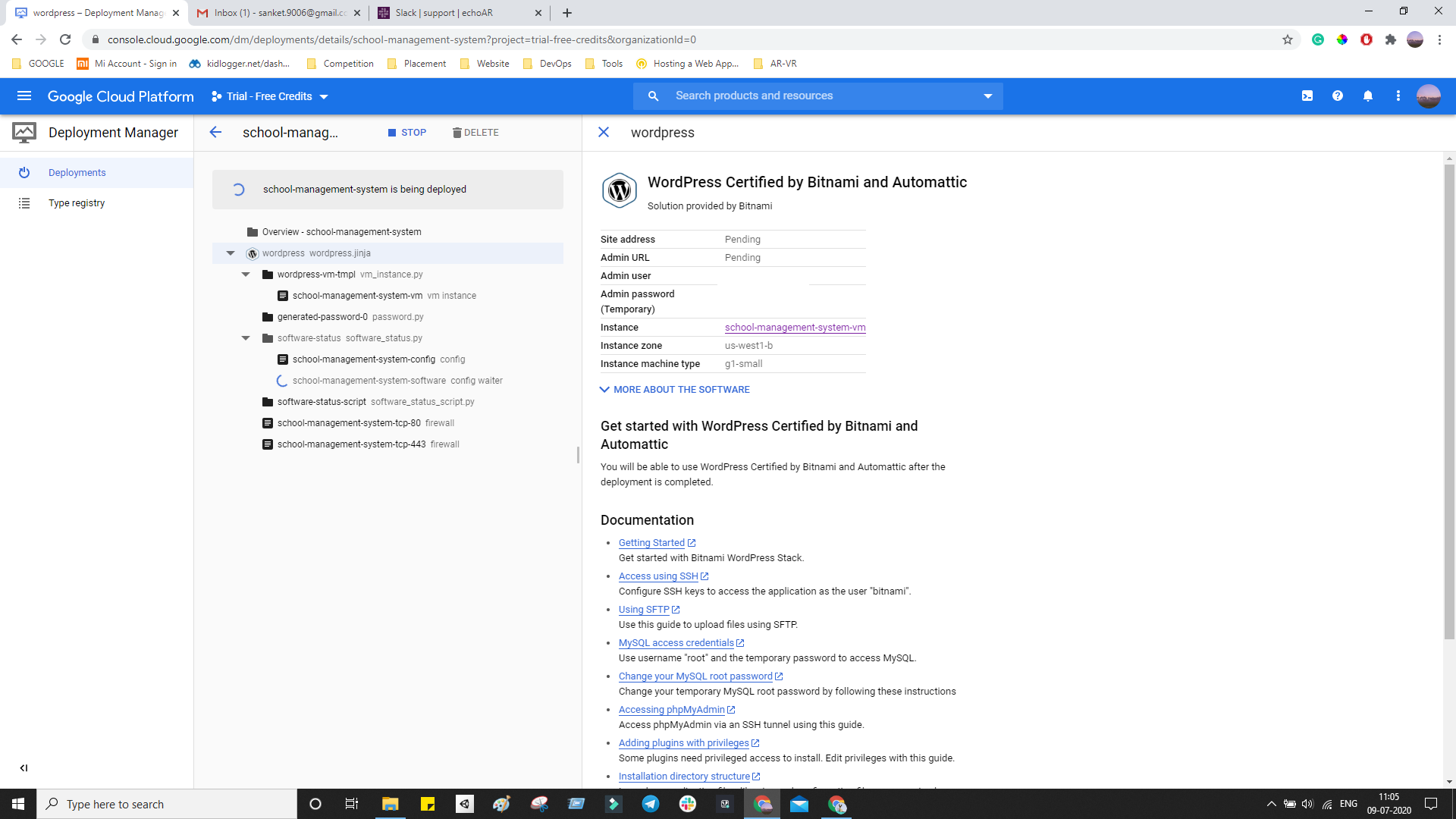Close the wordpress details panel
Image resolution: width=1456 pixels, height=819 pixels.
(x=604, y=133)
